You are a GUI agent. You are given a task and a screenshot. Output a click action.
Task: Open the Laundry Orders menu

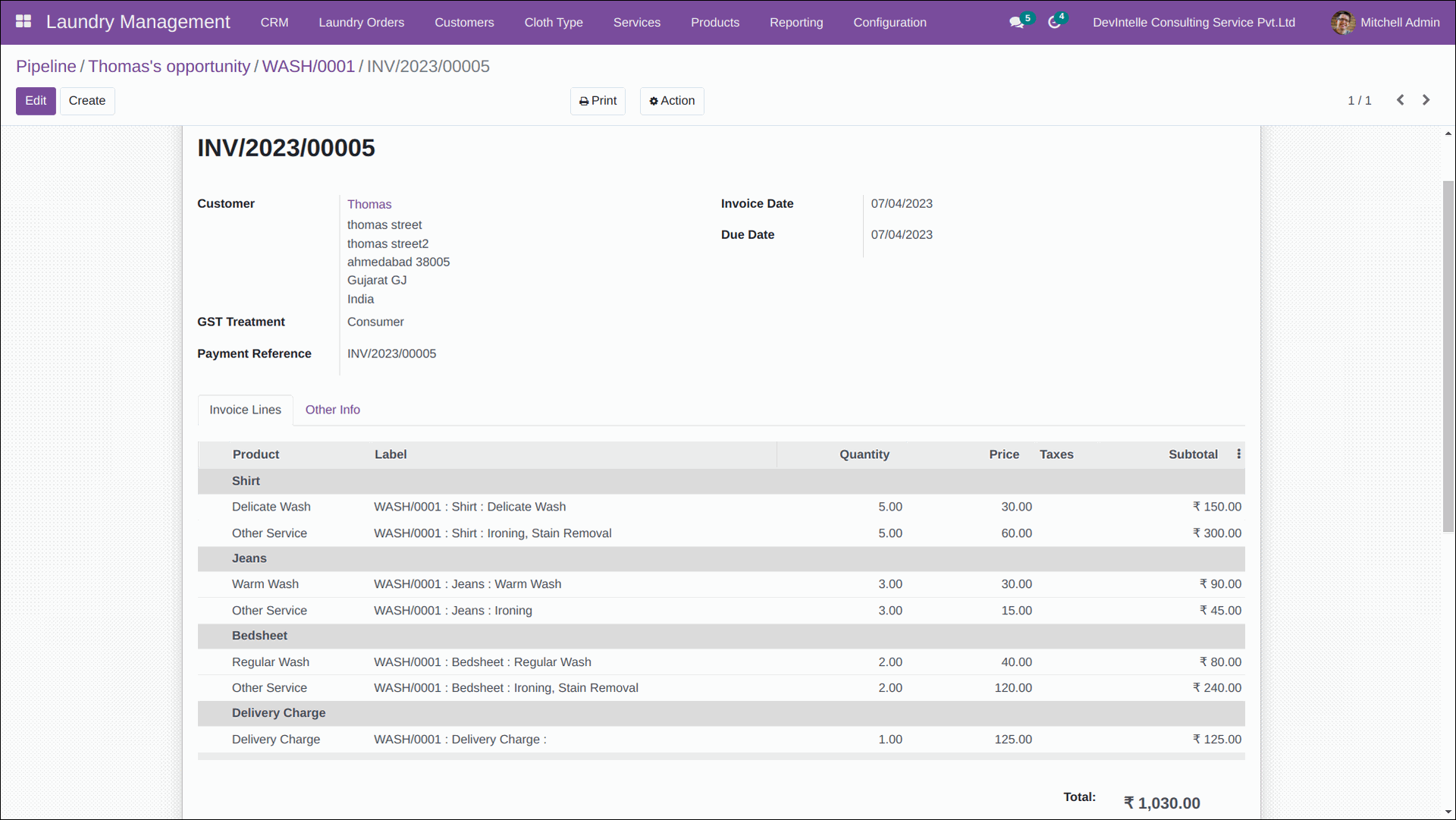pyautogui.click(x=362, y=22)
